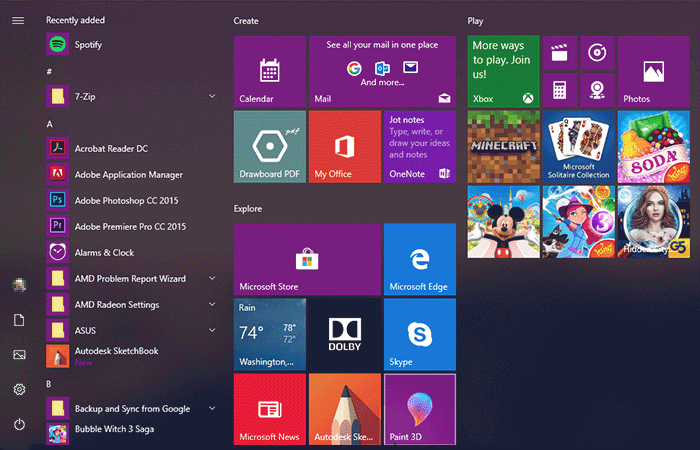Click the # letter header
The width and height of the screenshot is (700, 450).
coord(49,71)
